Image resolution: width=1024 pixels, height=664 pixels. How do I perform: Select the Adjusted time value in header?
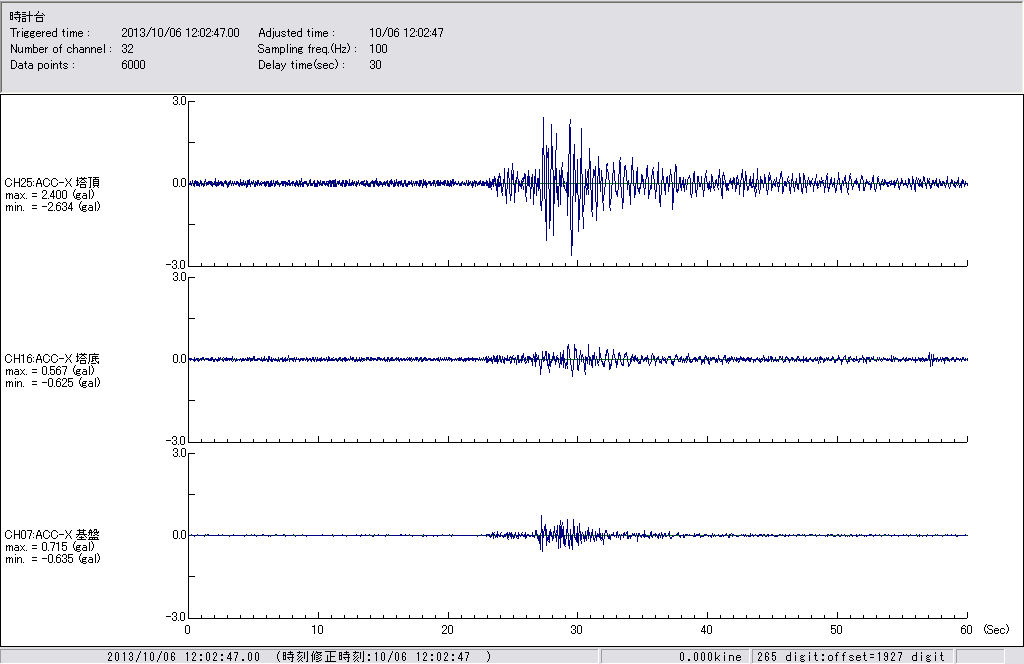pyautogui.click(x=406, y=33)
